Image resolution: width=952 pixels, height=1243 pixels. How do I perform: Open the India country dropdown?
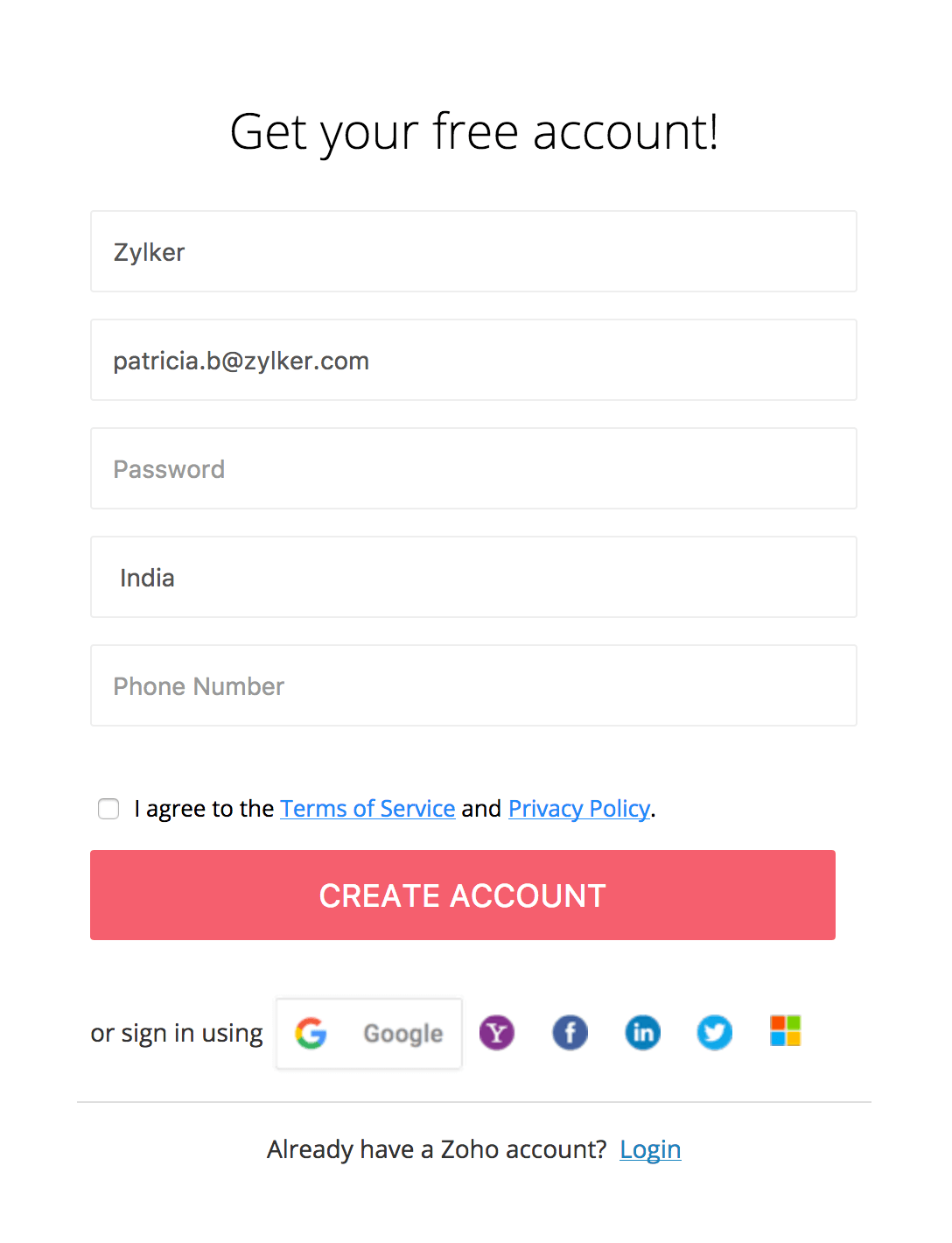point(473,578)
